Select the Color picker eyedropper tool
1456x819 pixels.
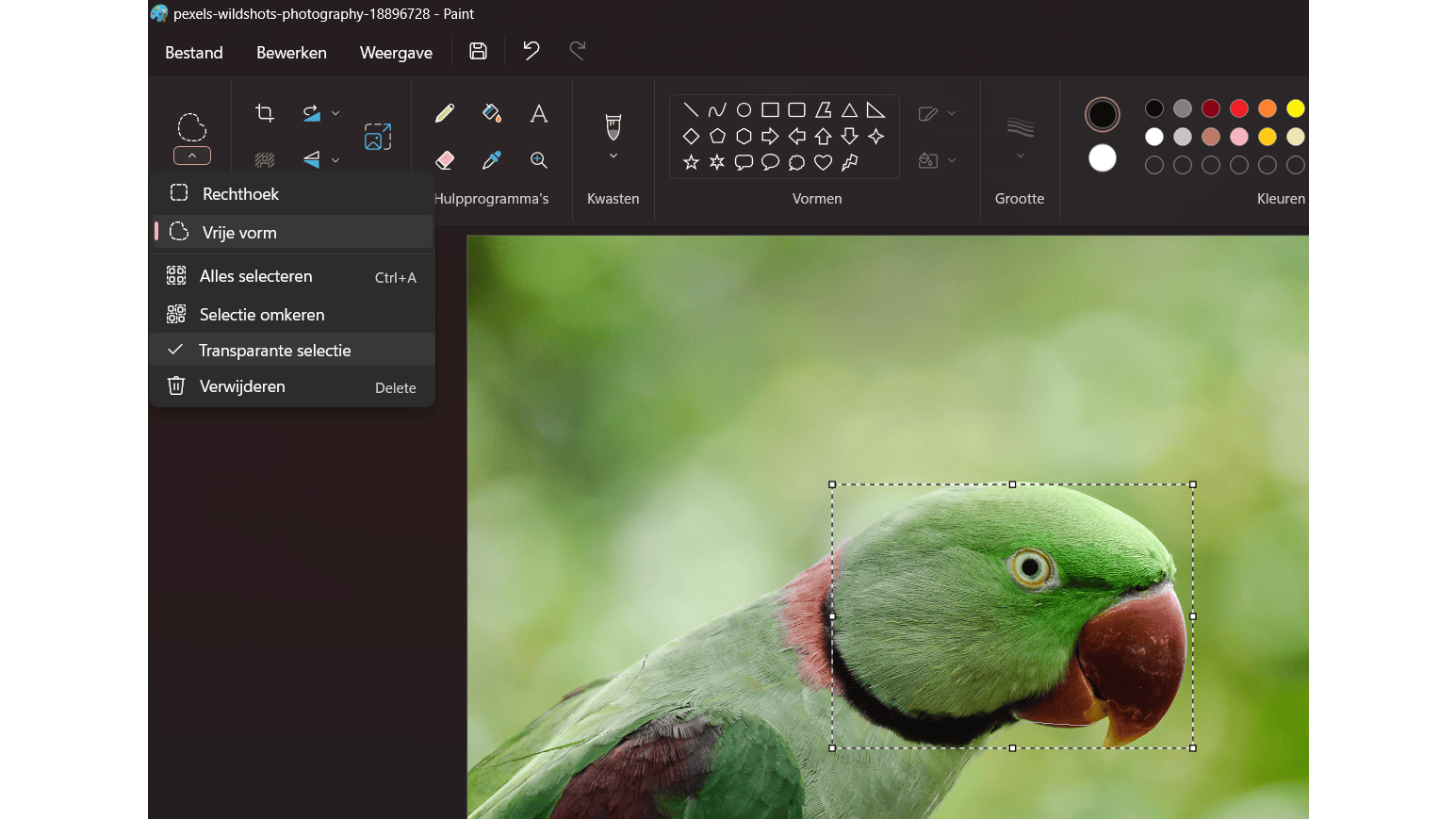[491, 160]
